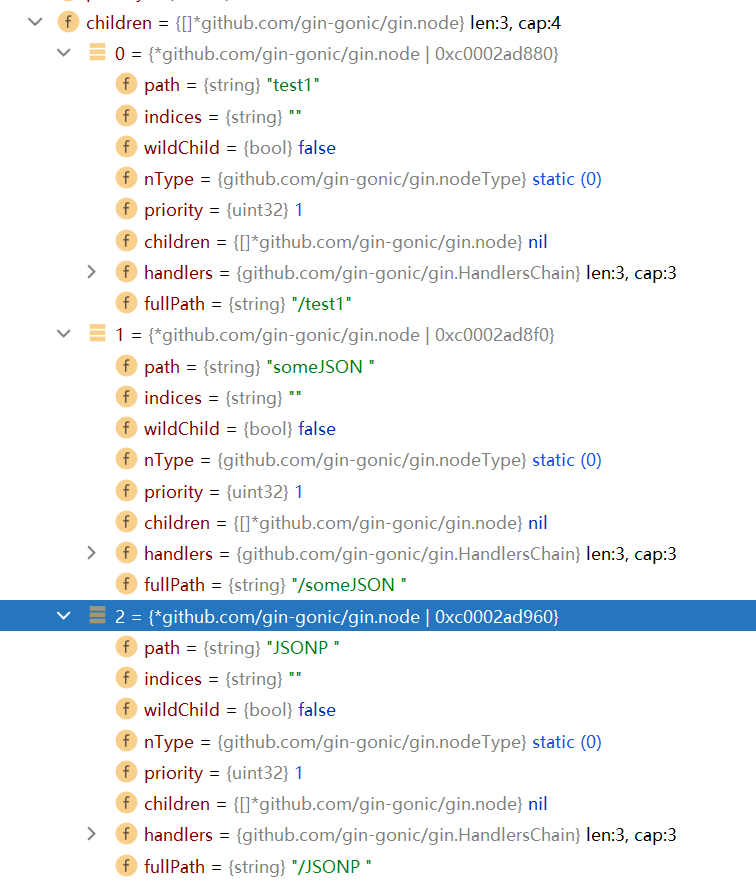Click children nil value in element 0
This screenshot has width=756, height=884.
537,242
